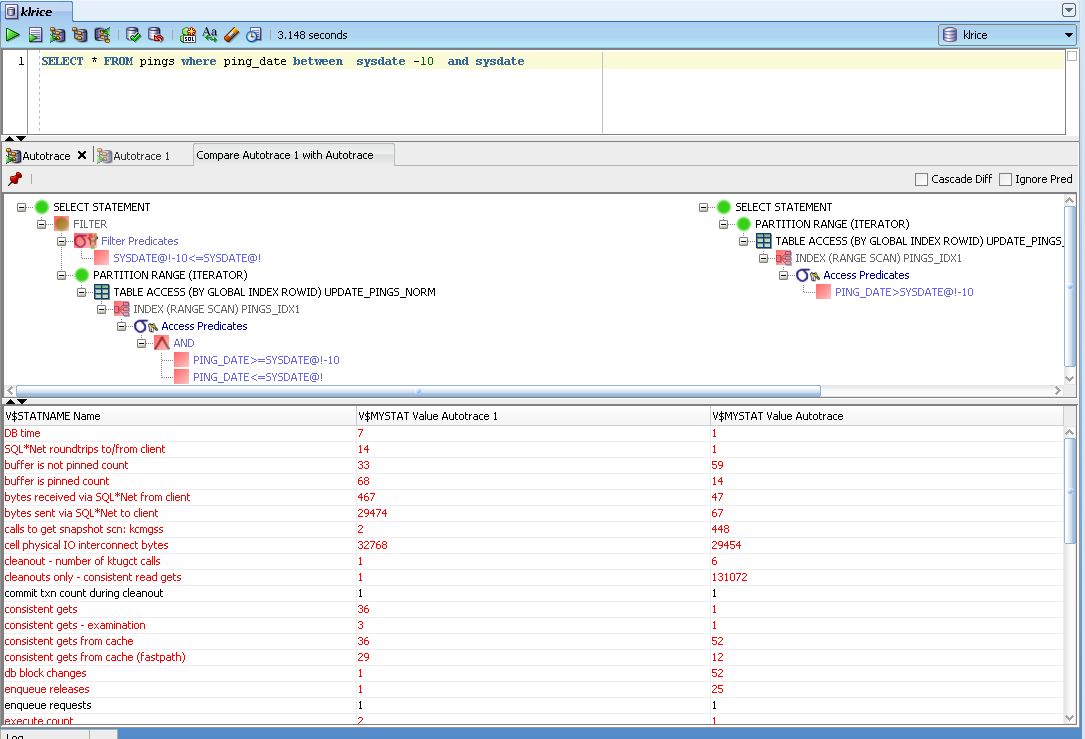Select SYSDATE@!-10<=SYSDATE@! filter predicate

187,258
